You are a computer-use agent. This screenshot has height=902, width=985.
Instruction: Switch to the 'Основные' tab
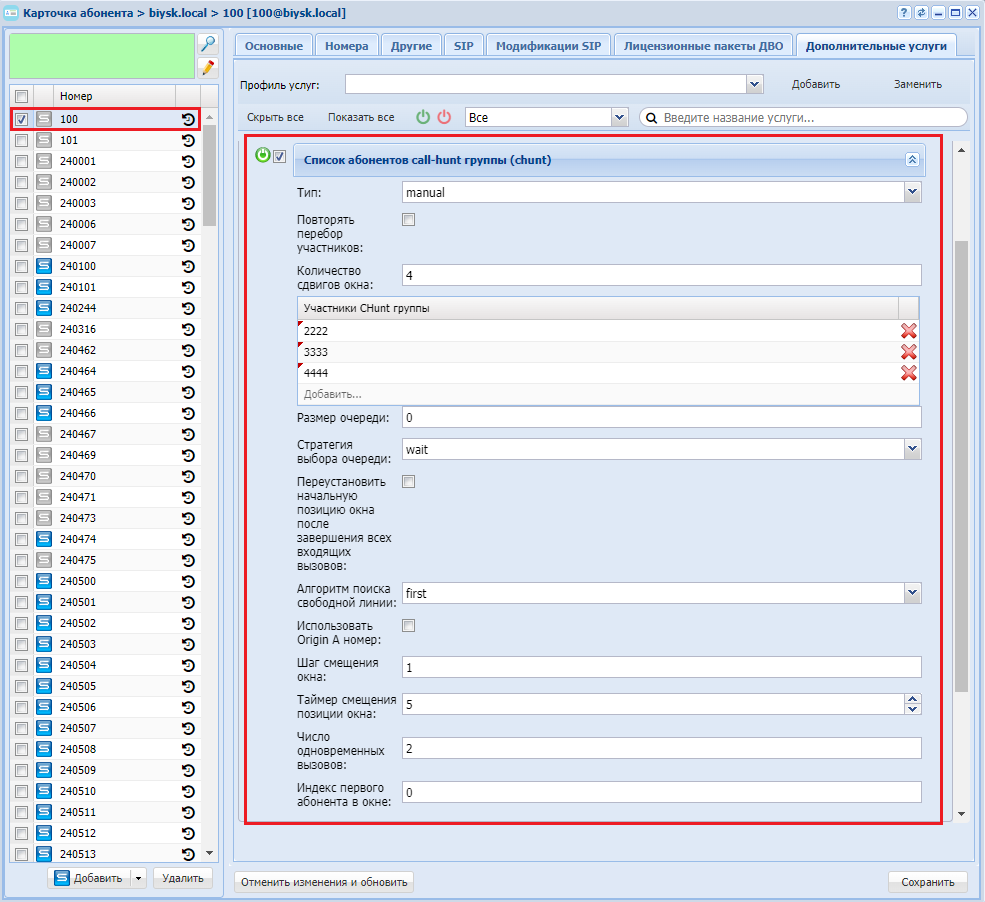coord(273,46)
